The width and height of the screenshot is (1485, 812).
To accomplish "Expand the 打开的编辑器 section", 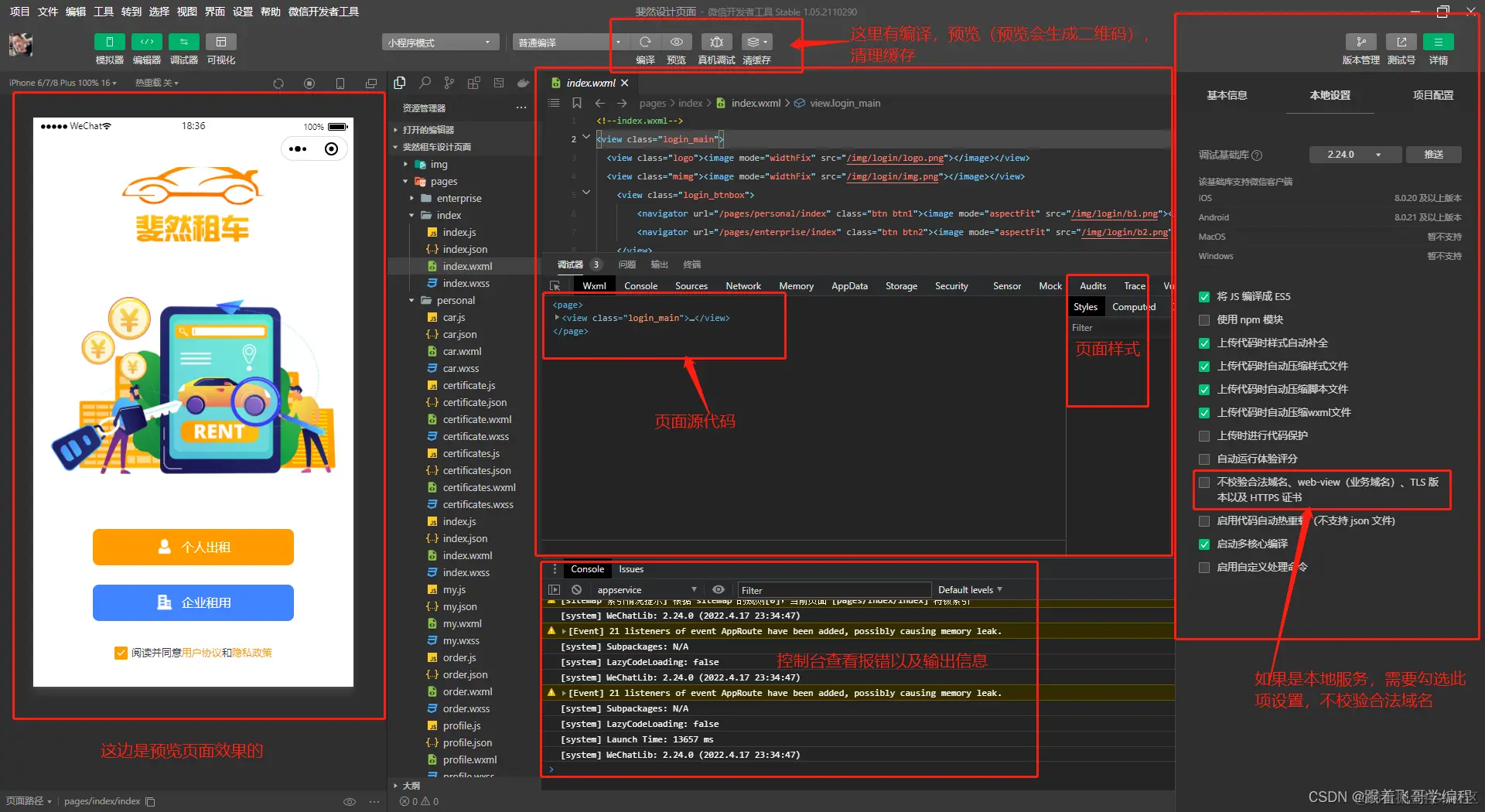I will point(428,130).
